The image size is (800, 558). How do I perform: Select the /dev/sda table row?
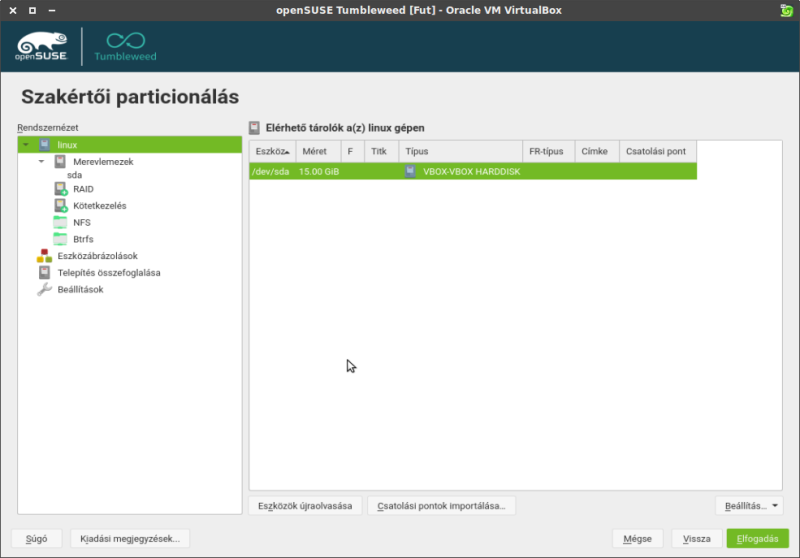[472, 172]
